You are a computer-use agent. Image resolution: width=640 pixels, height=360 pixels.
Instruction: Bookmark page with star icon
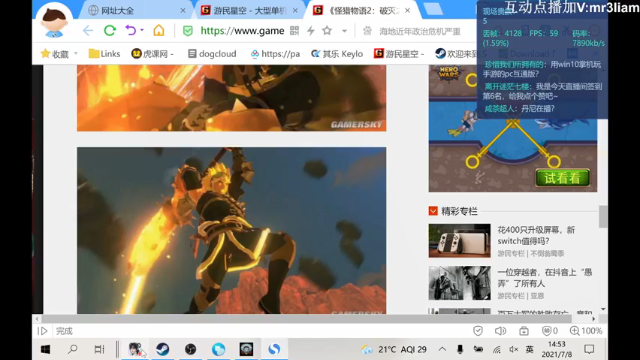coord(327,31)
